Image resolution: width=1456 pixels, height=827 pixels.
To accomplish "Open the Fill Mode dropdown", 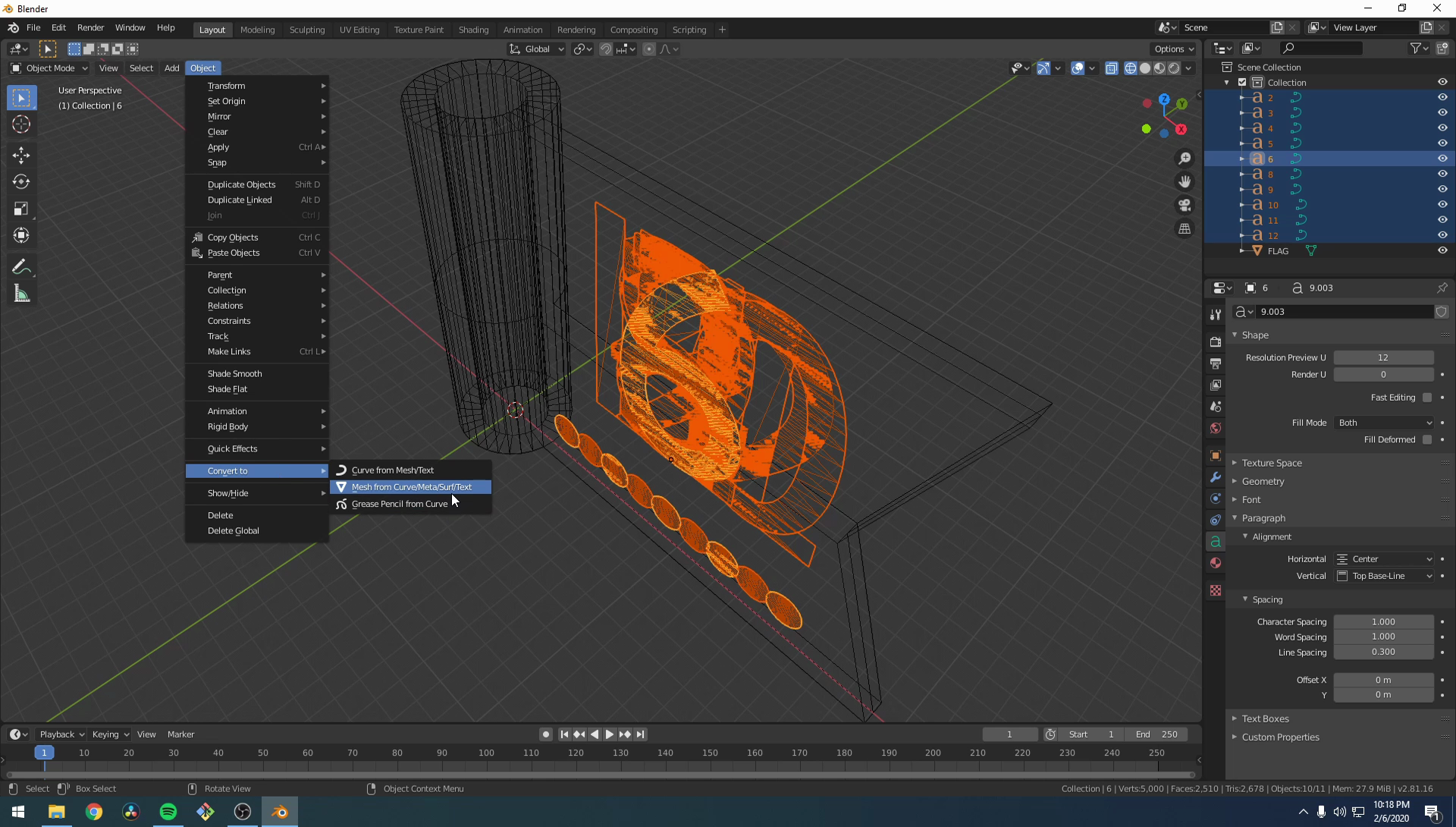I will pyautogui.click(x=1384, y=423).
